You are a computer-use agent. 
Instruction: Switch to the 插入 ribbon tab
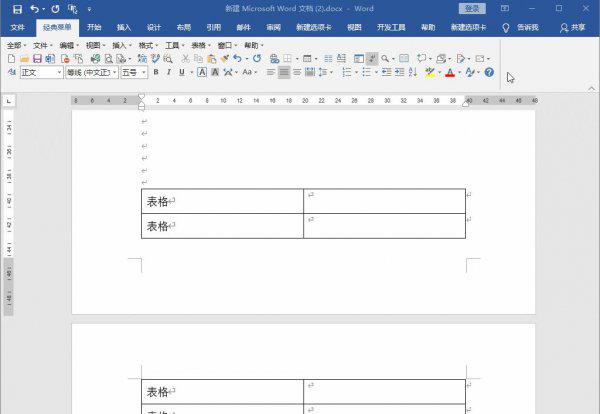click(124, 27)
